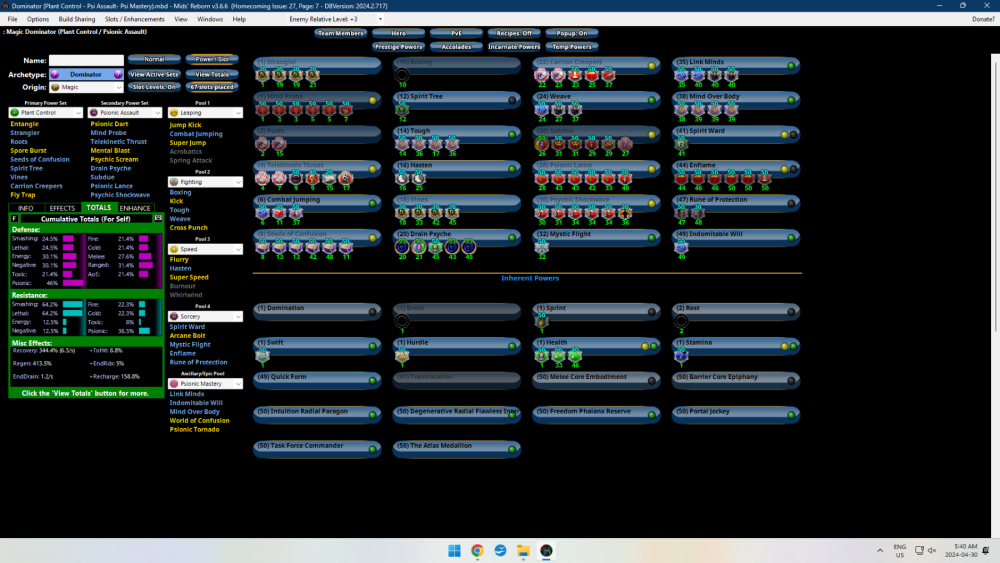Click Mind Probe's enhancement slot placed at level 7
The image size is (1000, 563).
coord(346,110)
